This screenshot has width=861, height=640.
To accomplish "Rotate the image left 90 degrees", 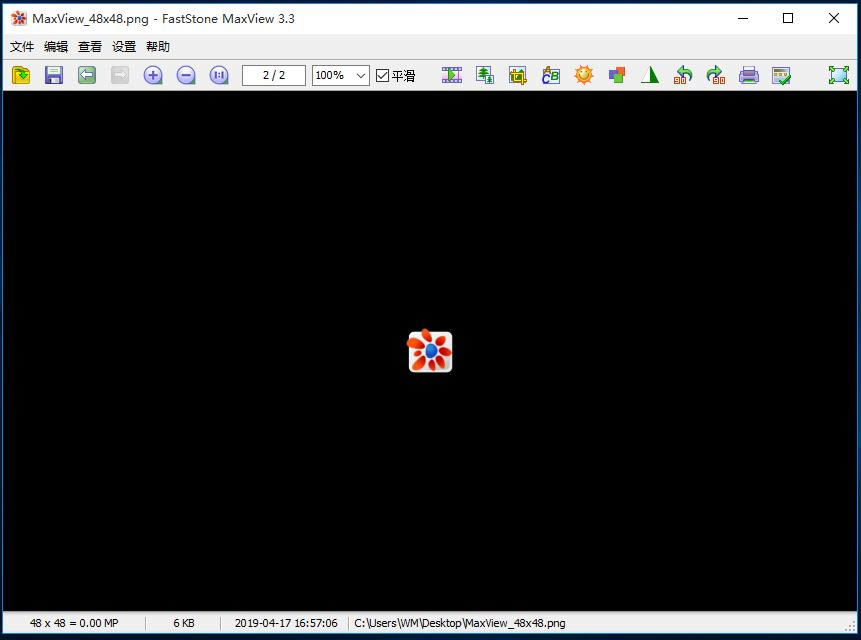I will point(683,75).
